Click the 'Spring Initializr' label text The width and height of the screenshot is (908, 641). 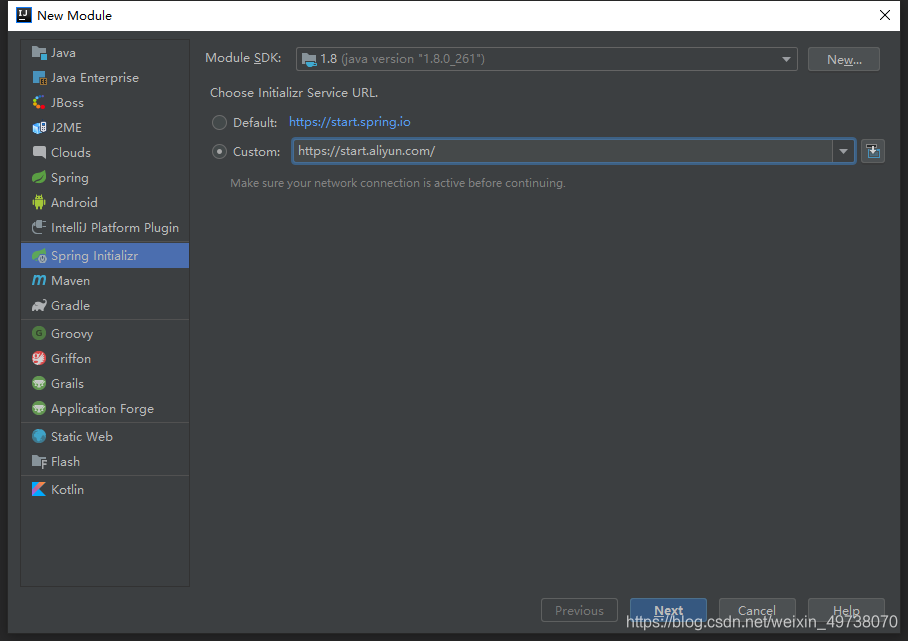94,255
